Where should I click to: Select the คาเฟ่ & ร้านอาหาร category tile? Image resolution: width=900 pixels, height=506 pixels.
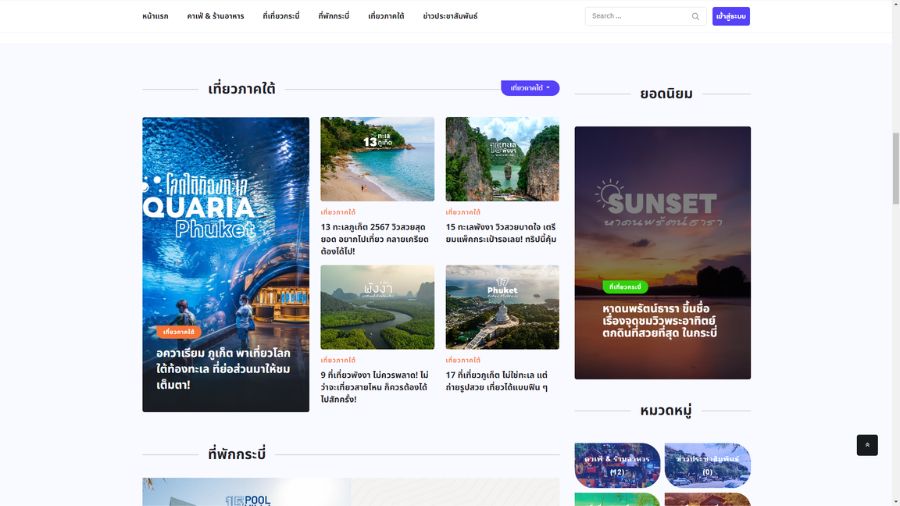coord(617,465)
